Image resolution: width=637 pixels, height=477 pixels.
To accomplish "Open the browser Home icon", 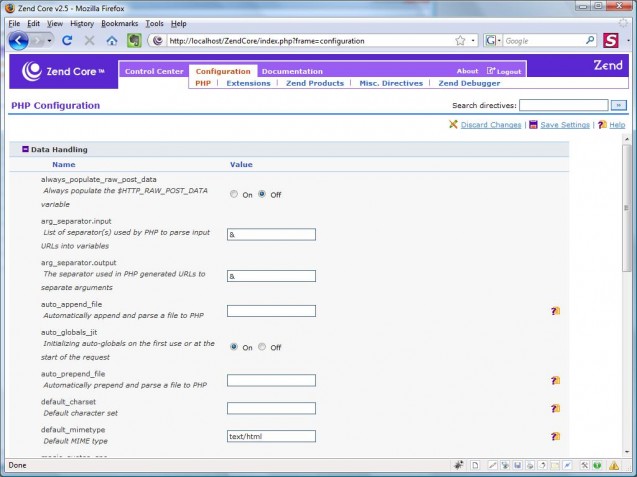I will point(112,41).
